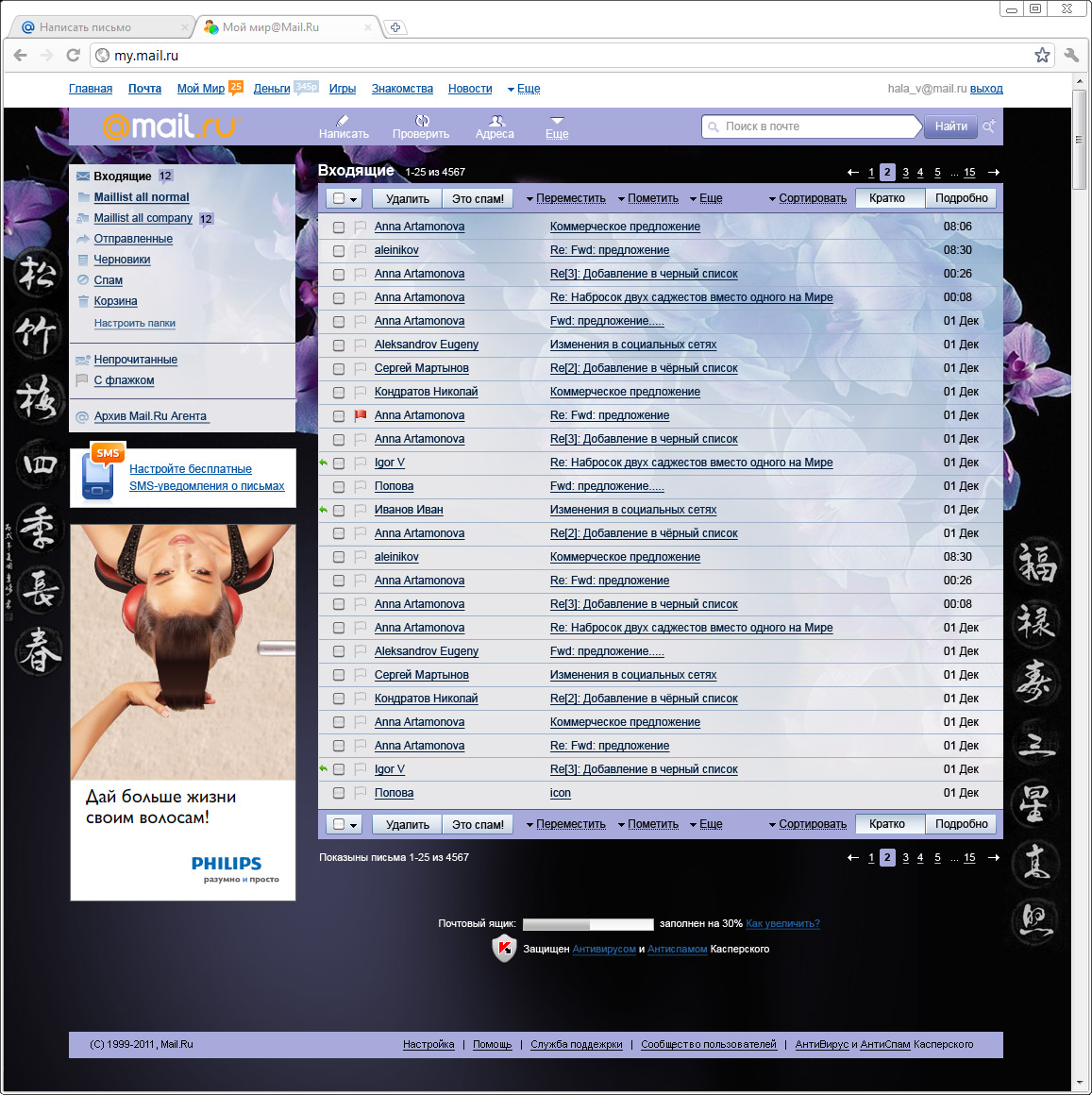
Task: Click in the Поиск в почте field
Action: point(810,126)
